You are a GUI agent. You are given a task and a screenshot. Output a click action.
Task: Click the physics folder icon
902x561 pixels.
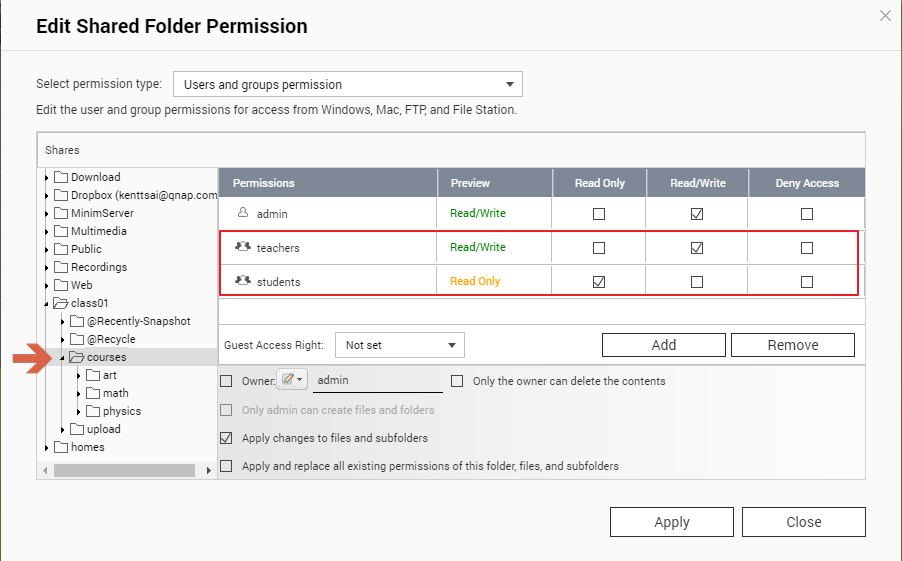click(93, 411)
